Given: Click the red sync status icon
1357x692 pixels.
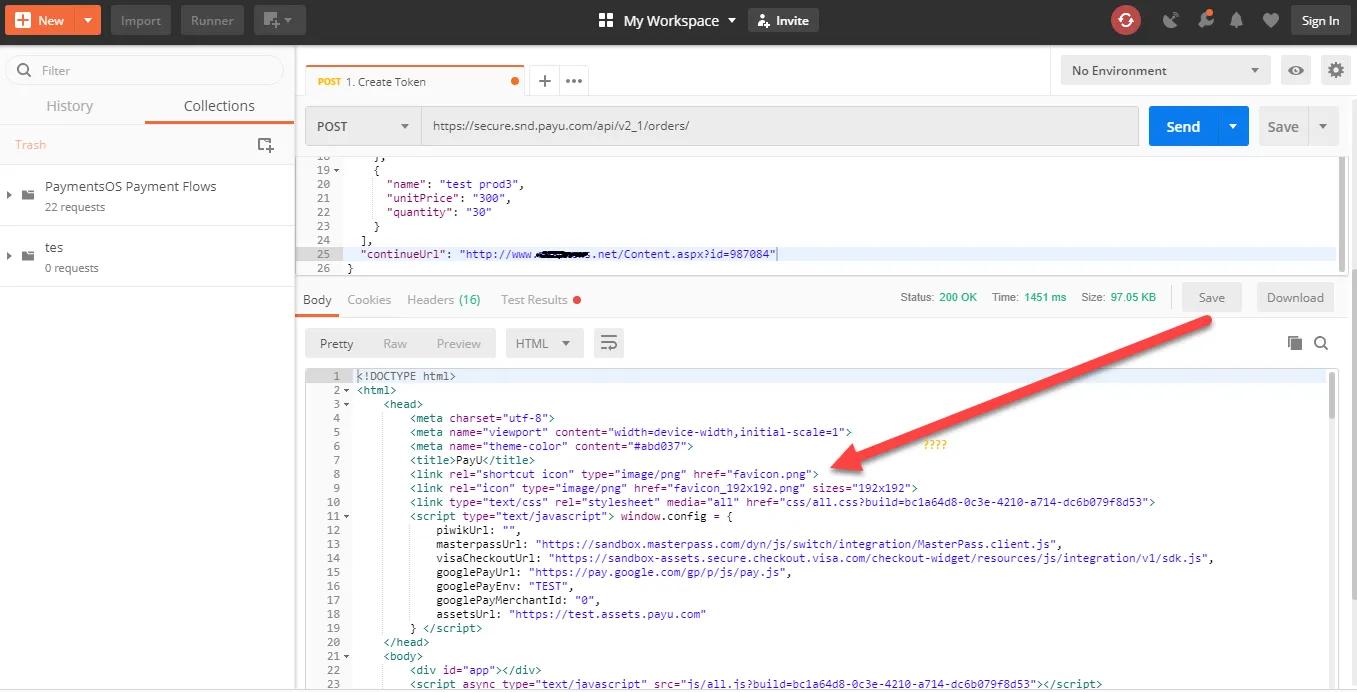Looking at the screenshot, I should click(x=1126, y=20).
